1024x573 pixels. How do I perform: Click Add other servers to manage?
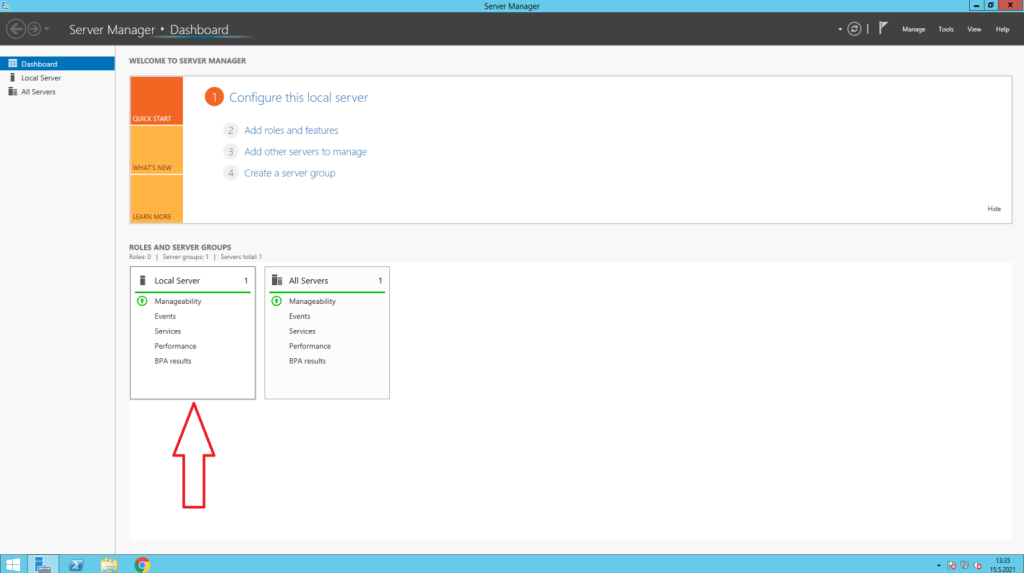[305, 152]
